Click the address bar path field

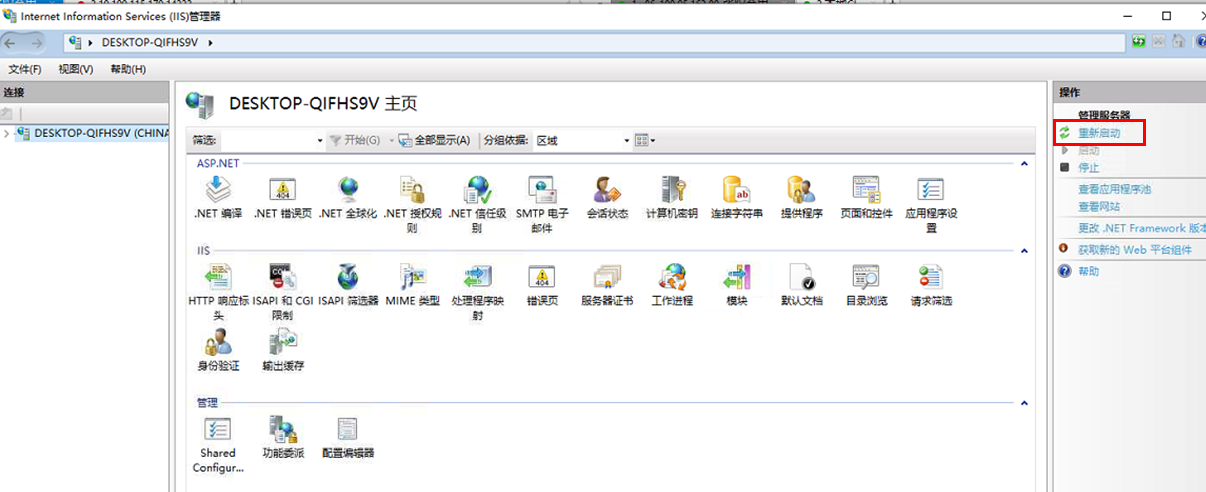[594, 43]
